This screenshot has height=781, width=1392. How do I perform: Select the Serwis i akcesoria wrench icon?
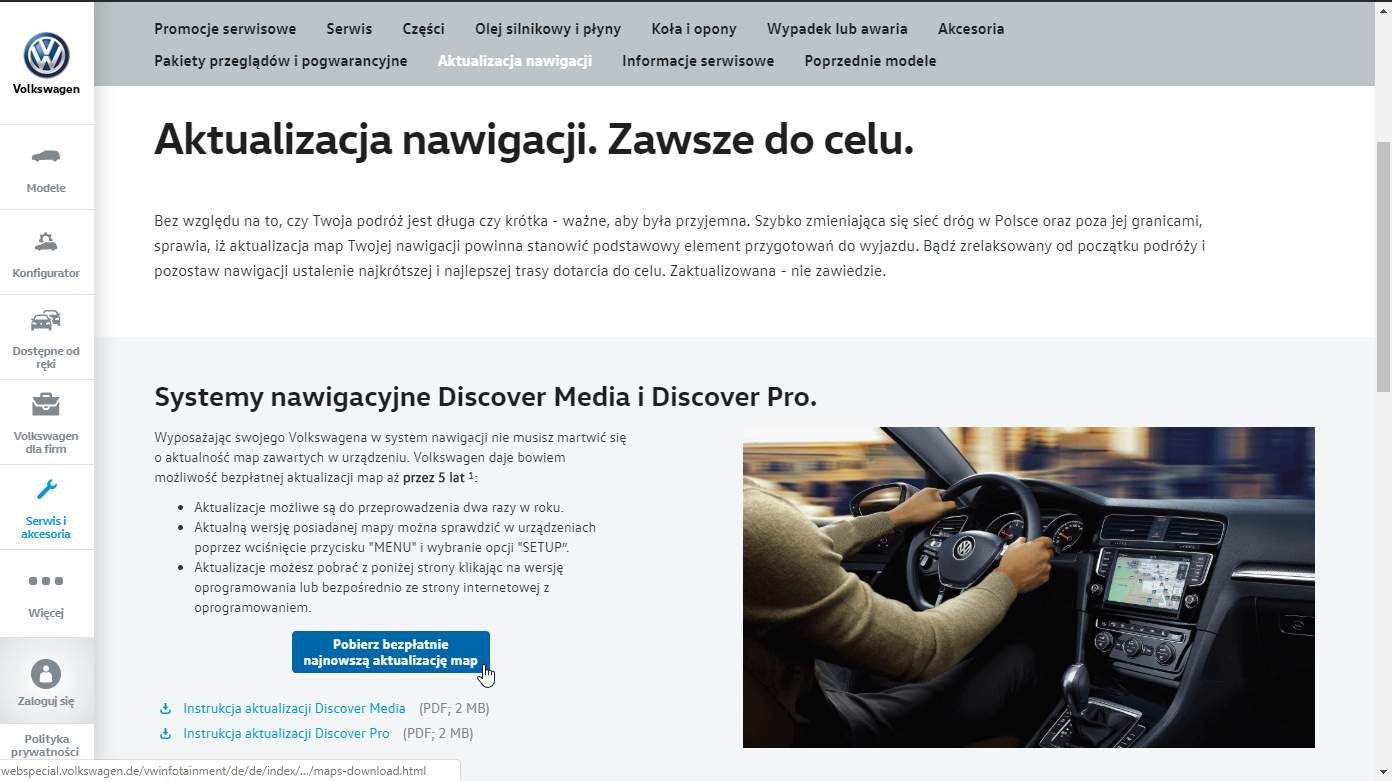[x=46, y=489]
